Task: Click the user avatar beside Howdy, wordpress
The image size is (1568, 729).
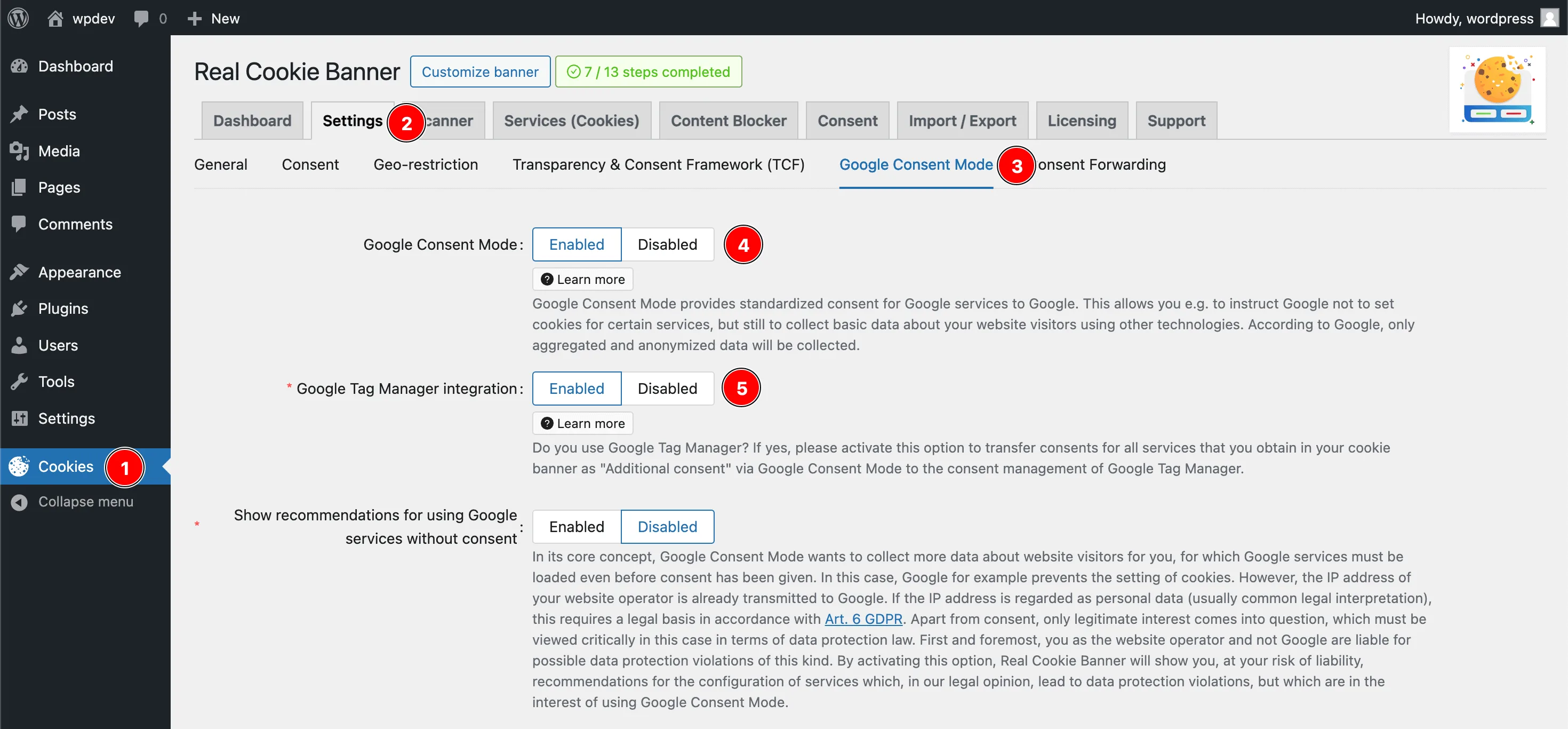Action: (1549, 18)
